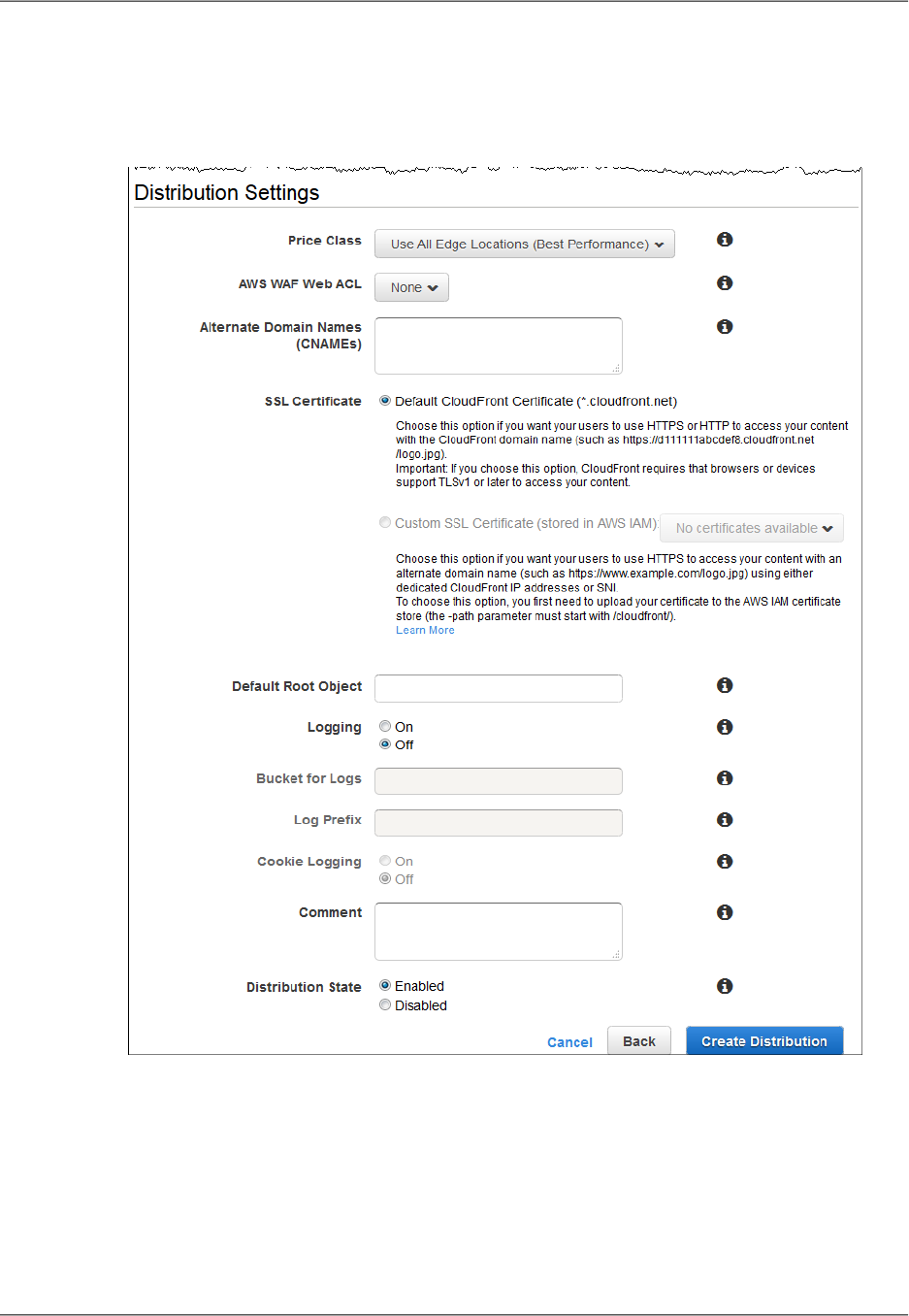Click the Distribution State info icon

coord(725,986)
